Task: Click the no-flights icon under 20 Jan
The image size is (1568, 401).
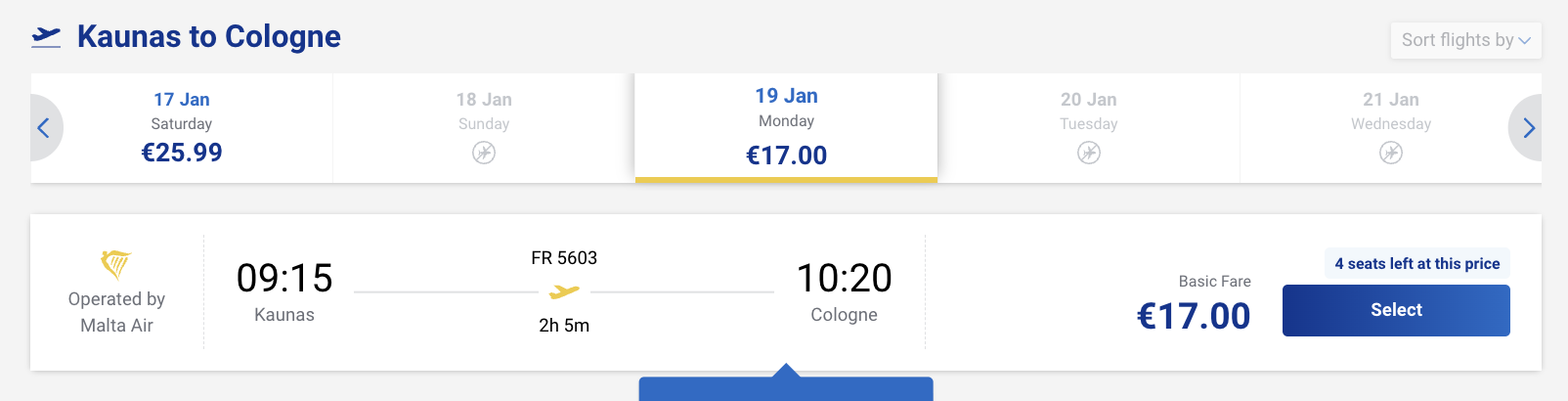Action: coord(1089,153)
